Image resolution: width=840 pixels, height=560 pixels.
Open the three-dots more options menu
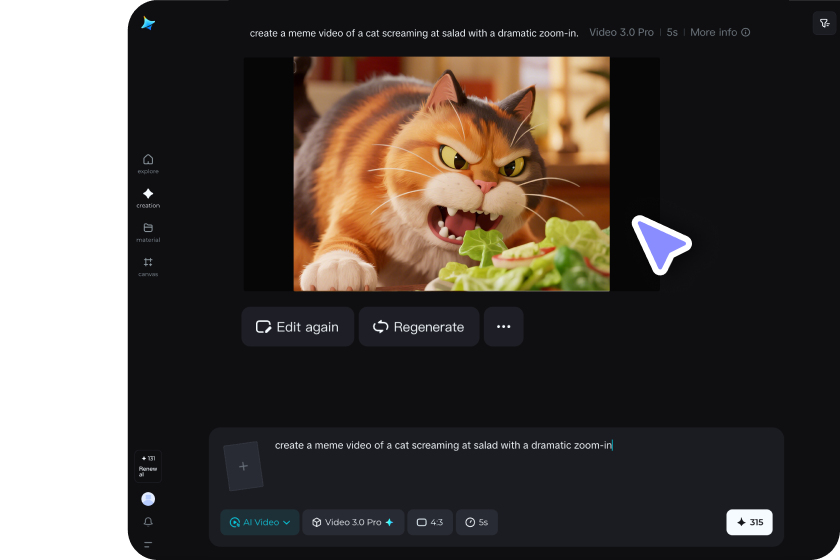503,327
